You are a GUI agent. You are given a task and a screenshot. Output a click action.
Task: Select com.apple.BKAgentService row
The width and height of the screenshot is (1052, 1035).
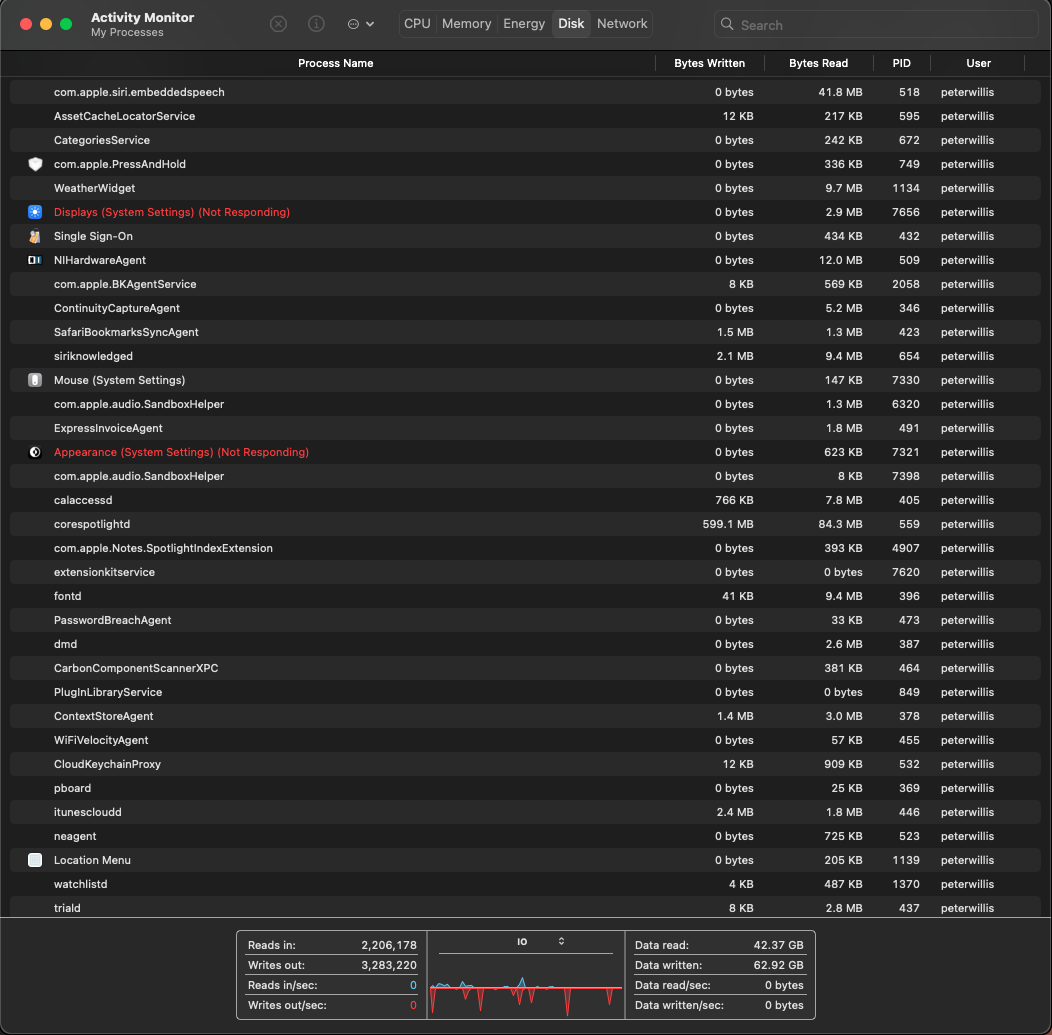[x=525, y=284]
